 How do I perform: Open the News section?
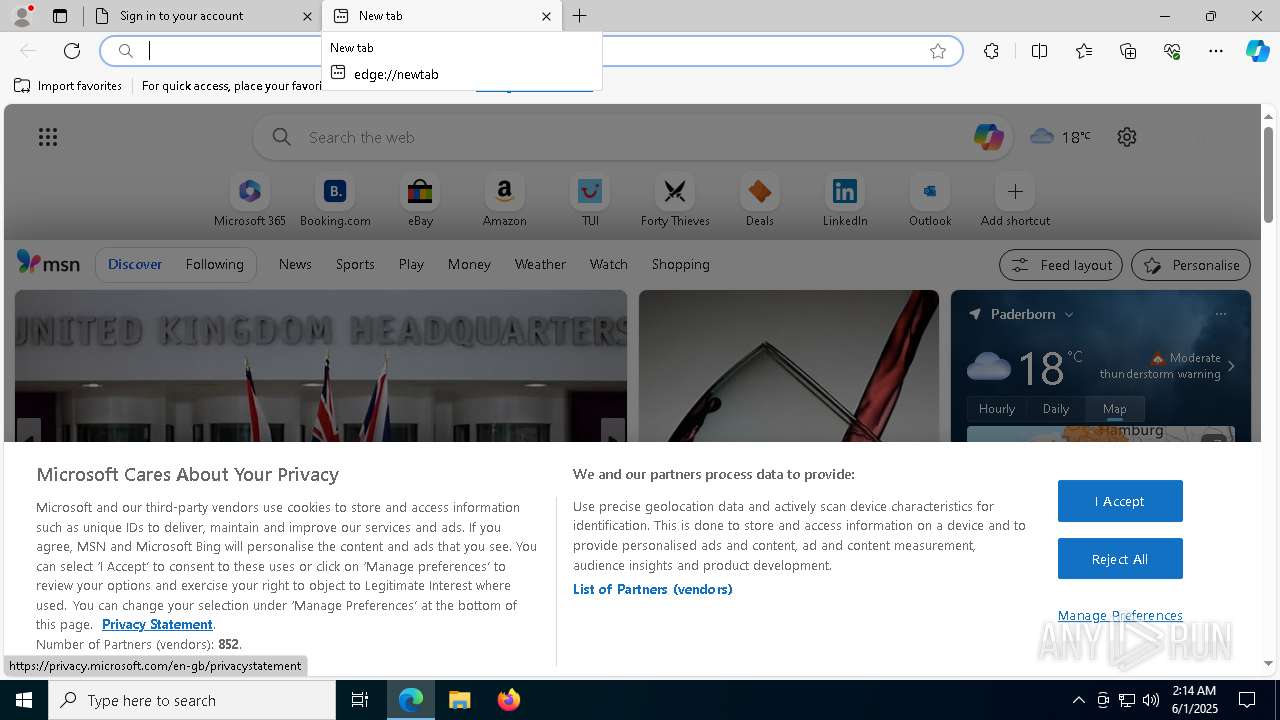point(295,264)
